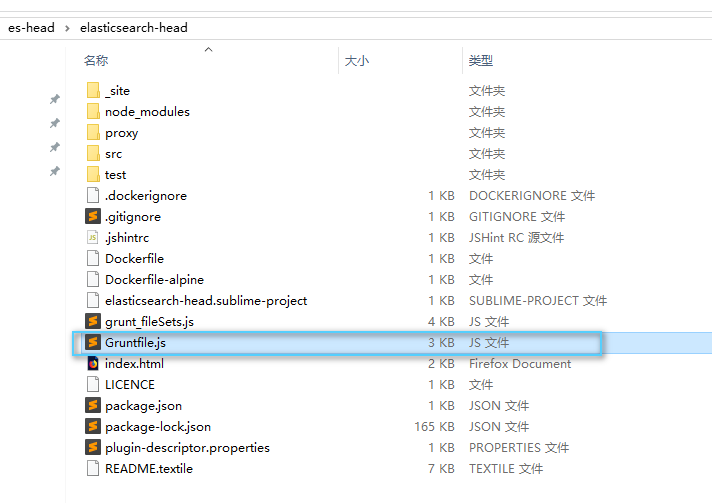Image resolution: width=712 pixels, height=503 pixels.
Task: Click the LICENCE file icon
Action: point(93,384)
